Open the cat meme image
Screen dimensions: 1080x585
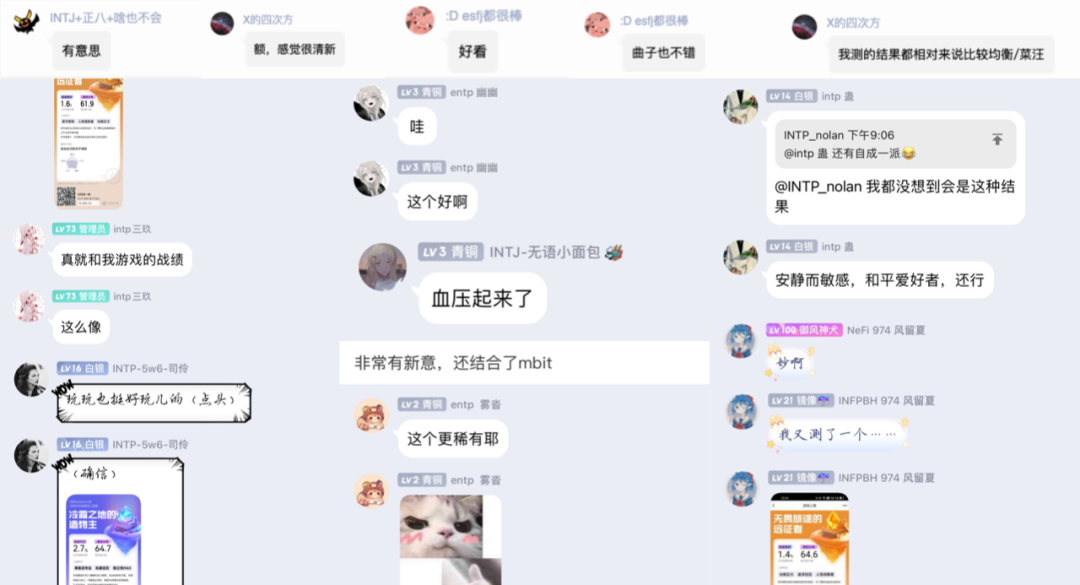click(450, 540)
